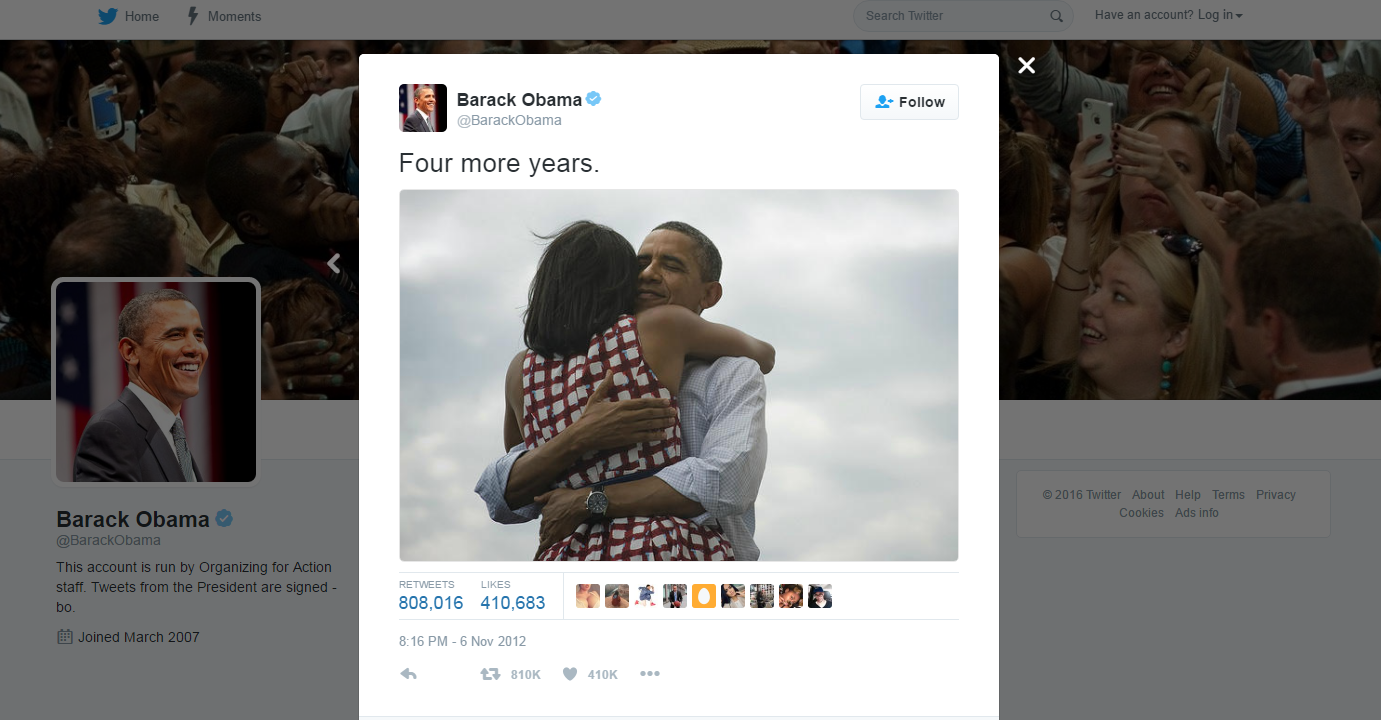This screenshot has width=1381, height=720.
Task: Click the Twitter bird Home icon
Action: 108,16
